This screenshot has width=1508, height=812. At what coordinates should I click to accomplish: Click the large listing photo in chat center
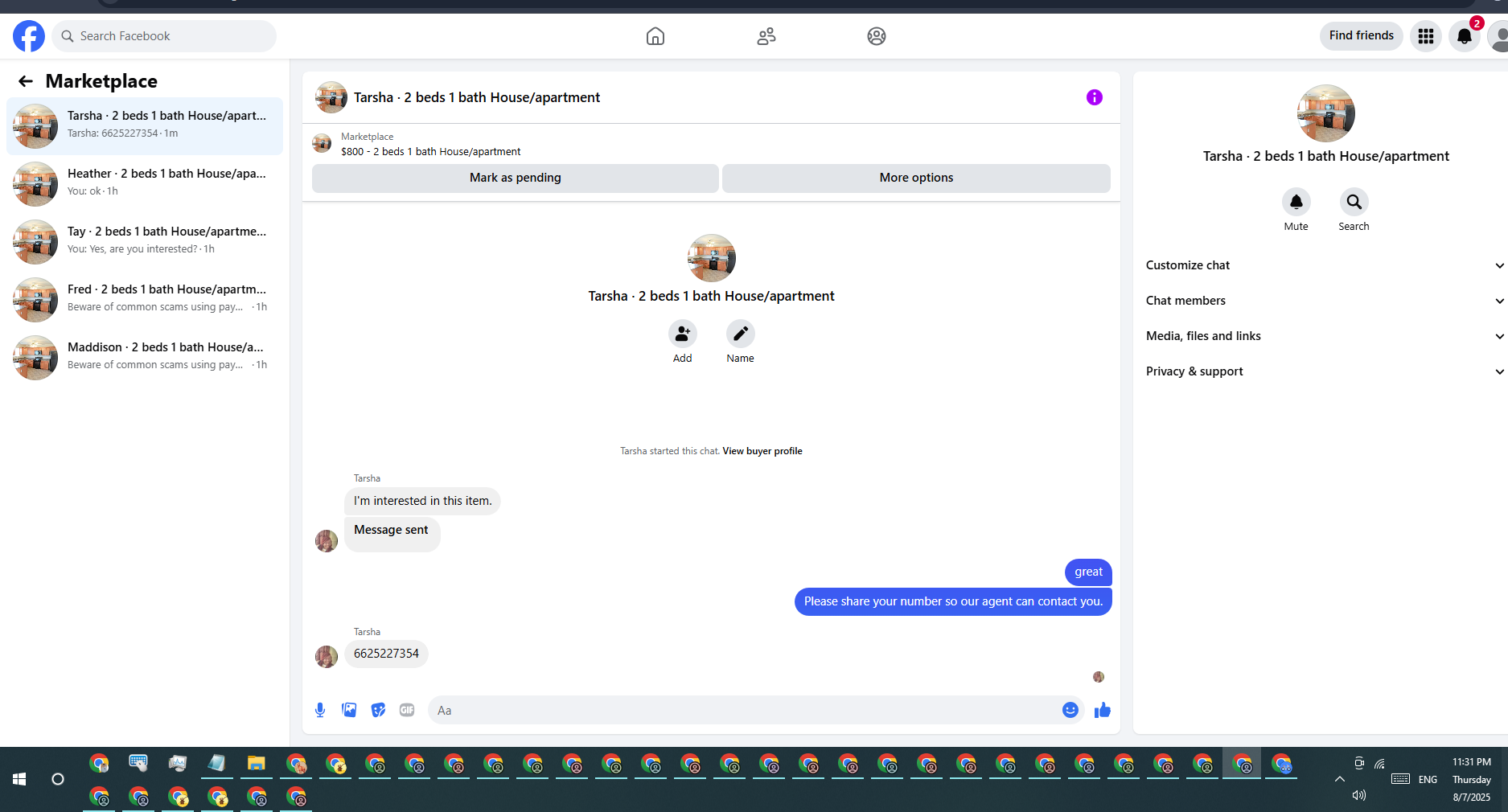(712, 258)
